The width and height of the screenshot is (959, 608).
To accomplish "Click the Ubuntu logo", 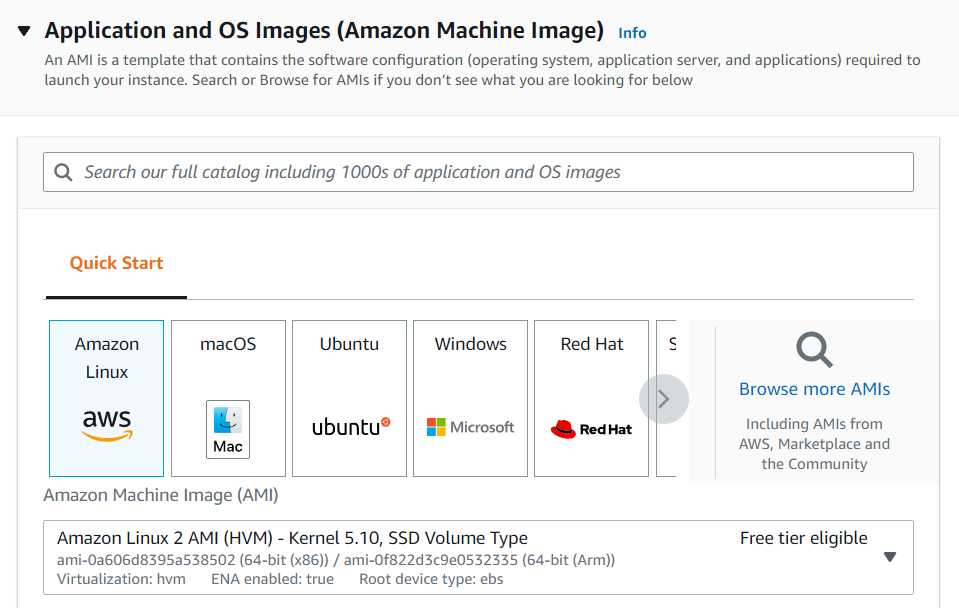I will [x=350, y=427].
